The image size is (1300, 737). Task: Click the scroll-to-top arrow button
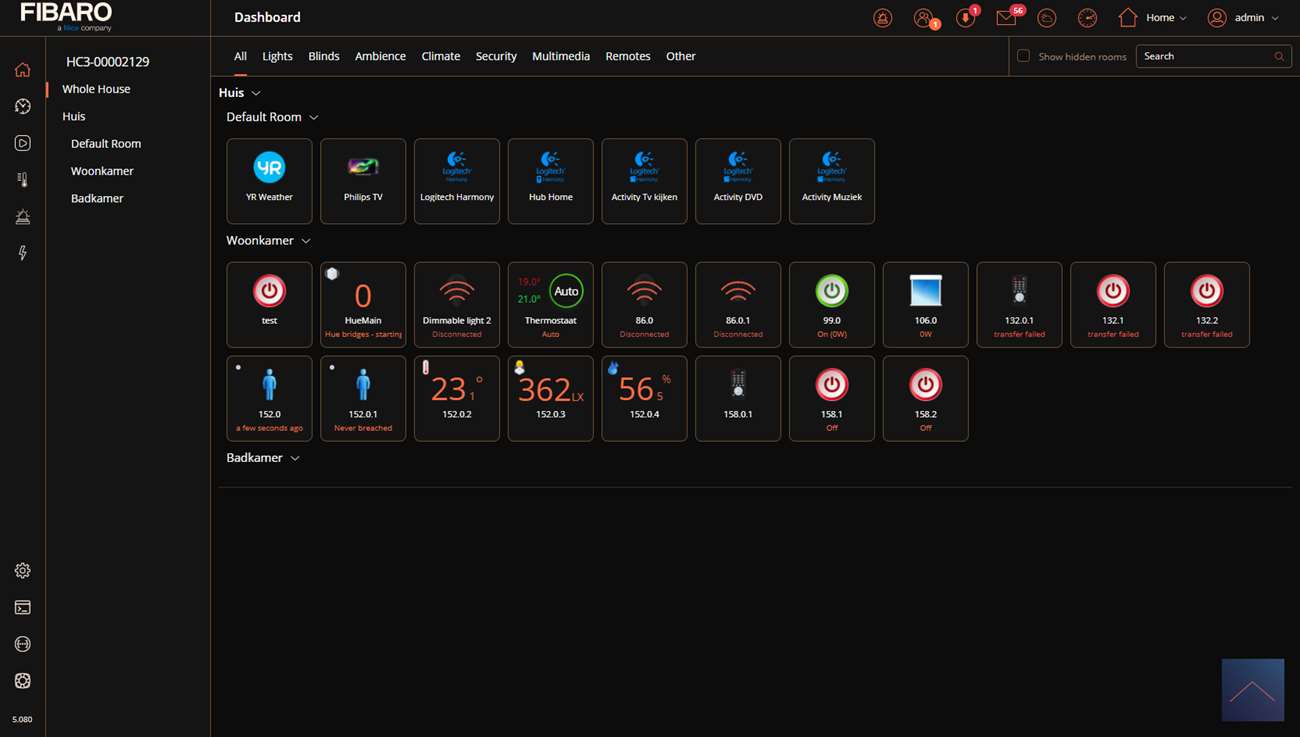1253,690
